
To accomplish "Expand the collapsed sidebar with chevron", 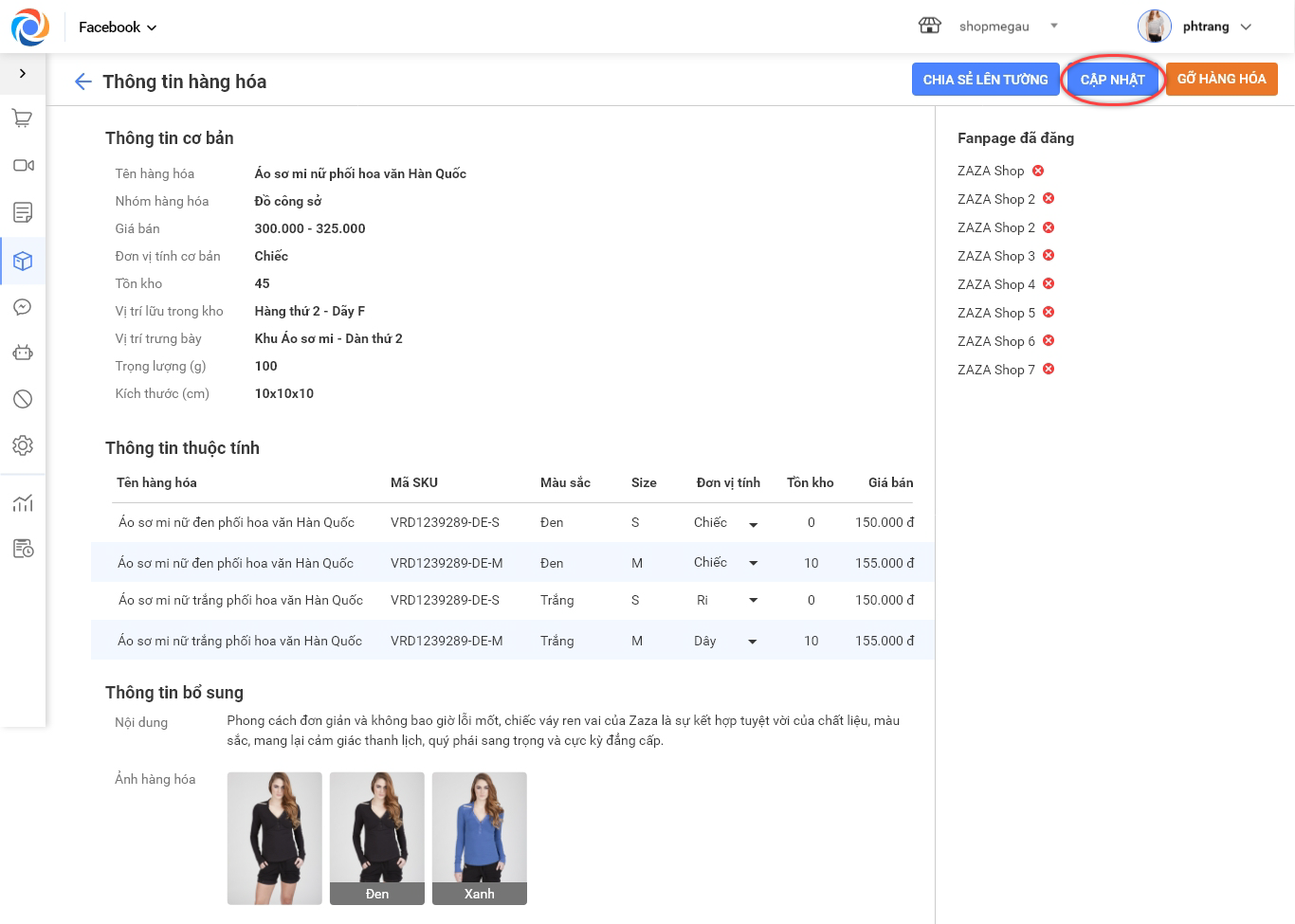I will click(x=23, y=73).
